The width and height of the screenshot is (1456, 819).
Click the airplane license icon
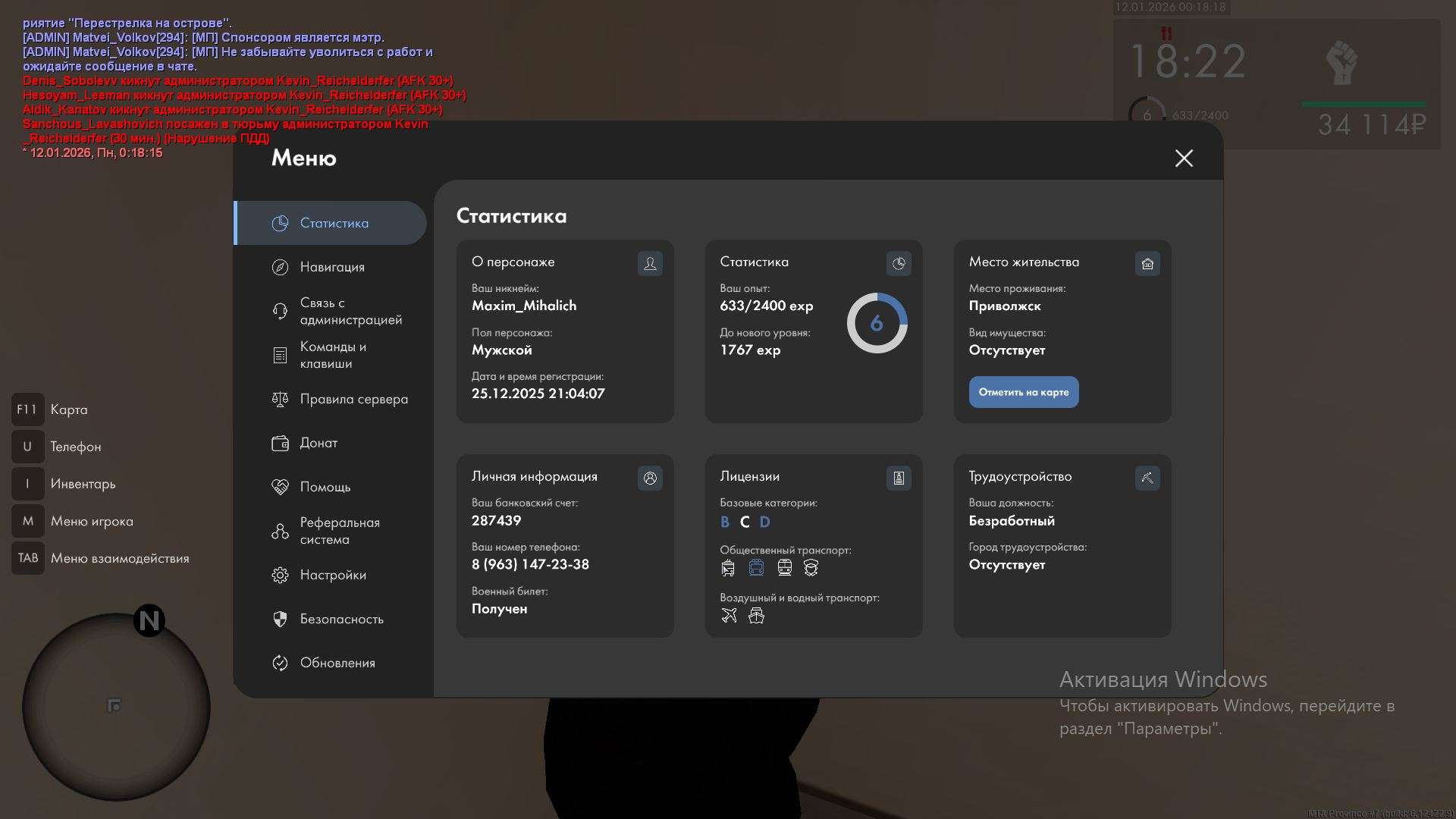click(x=729, y=615)
